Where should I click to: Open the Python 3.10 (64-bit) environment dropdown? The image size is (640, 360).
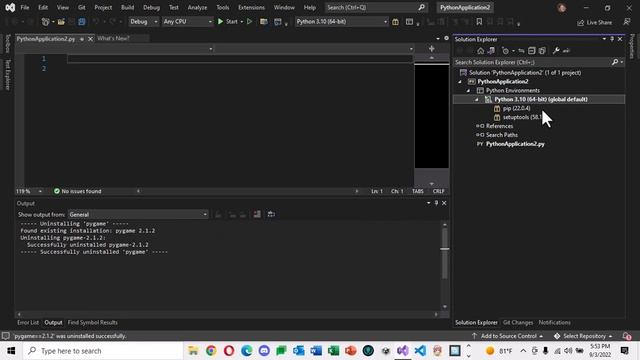point(341,22)
